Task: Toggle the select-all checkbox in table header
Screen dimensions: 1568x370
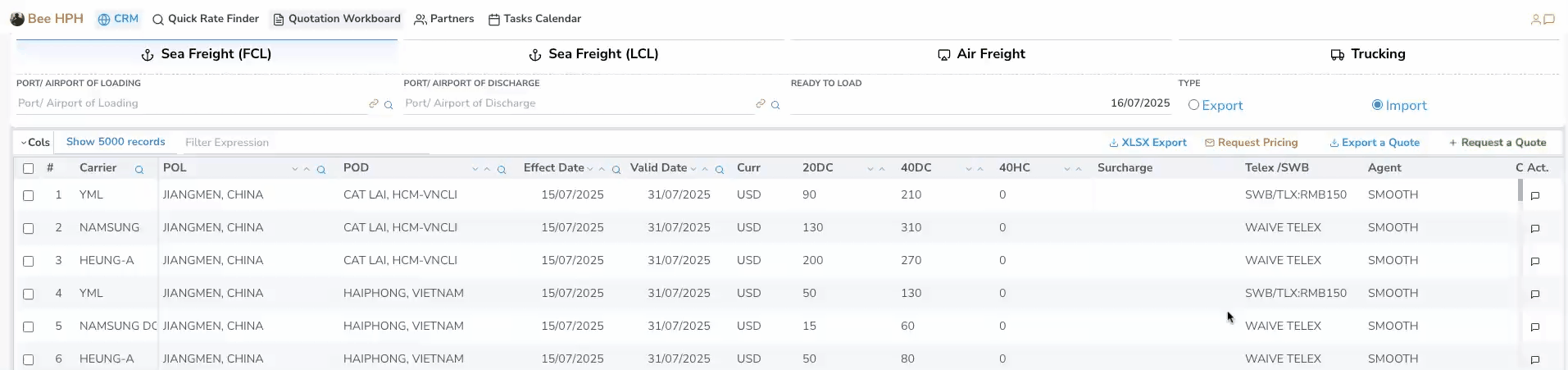Action: pyautogui.click(x=29, y=168)
